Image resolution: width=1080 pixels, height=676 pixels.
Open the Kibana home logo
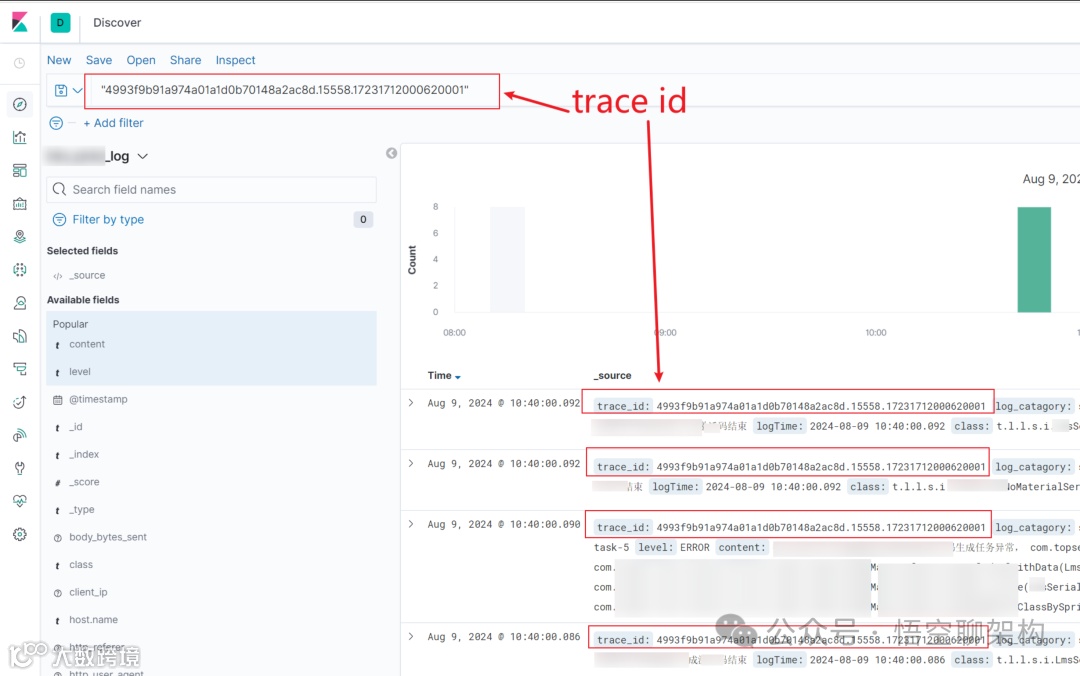pos(19,22)
